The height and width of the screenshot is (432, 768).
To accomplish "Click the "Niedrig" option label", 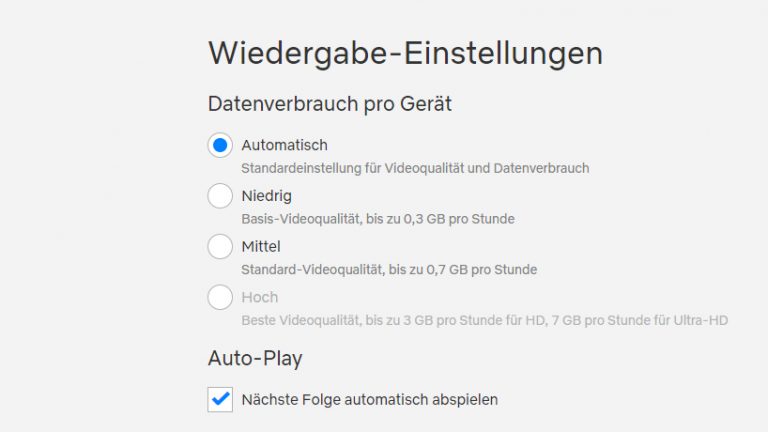I will point(266,196).
